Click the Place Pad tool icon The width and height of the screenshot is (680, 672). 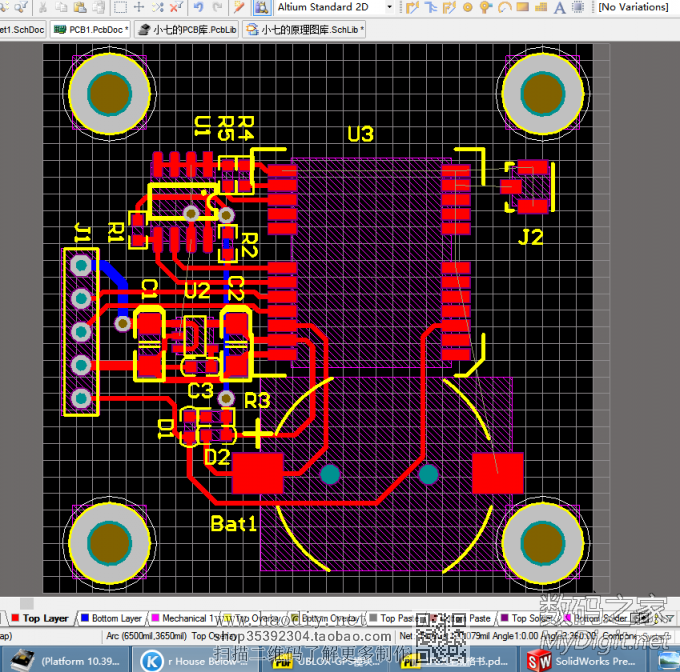pos(467,7)
